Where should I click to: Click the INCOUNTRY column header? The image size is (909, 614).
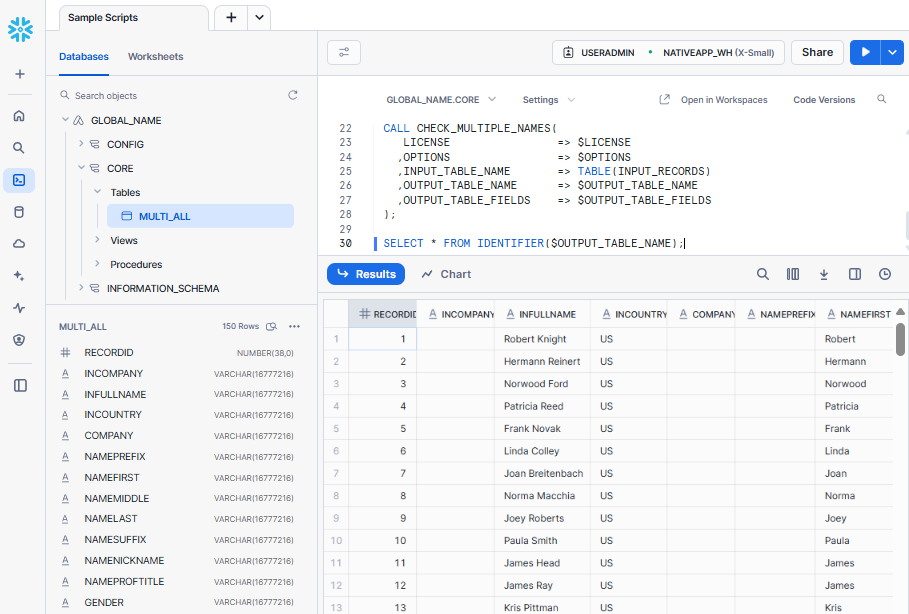(x=629, y=314)
